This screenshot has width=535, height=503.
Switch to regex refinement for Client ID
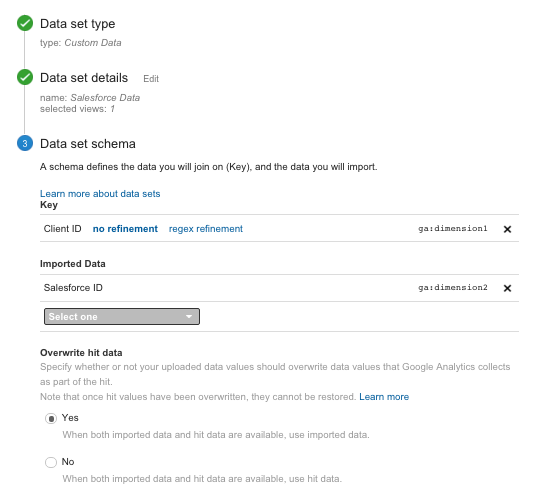click(206, 229)
